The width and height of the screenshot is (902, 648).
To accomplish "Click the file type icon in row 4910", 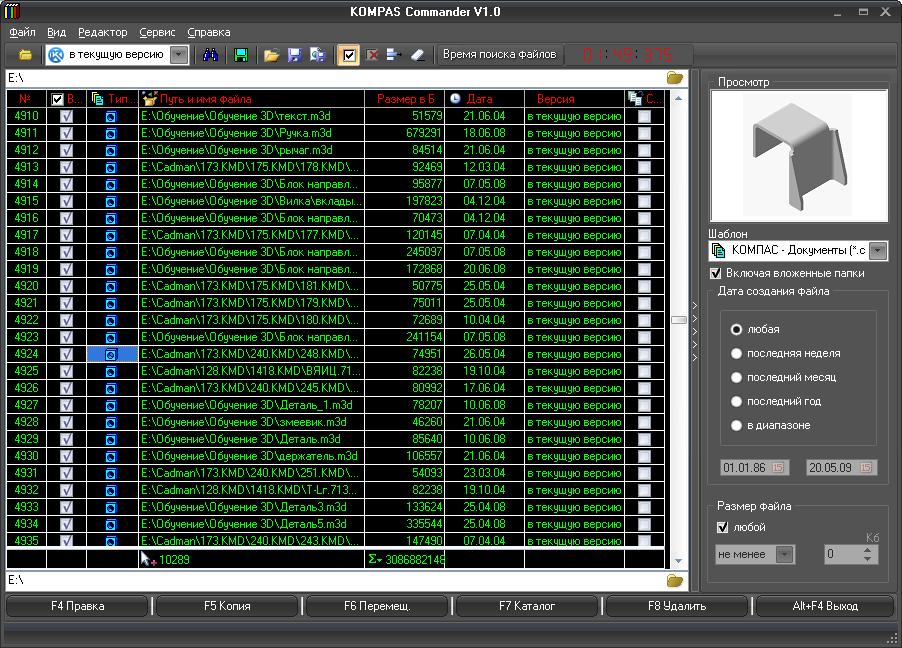I will 111,116.
